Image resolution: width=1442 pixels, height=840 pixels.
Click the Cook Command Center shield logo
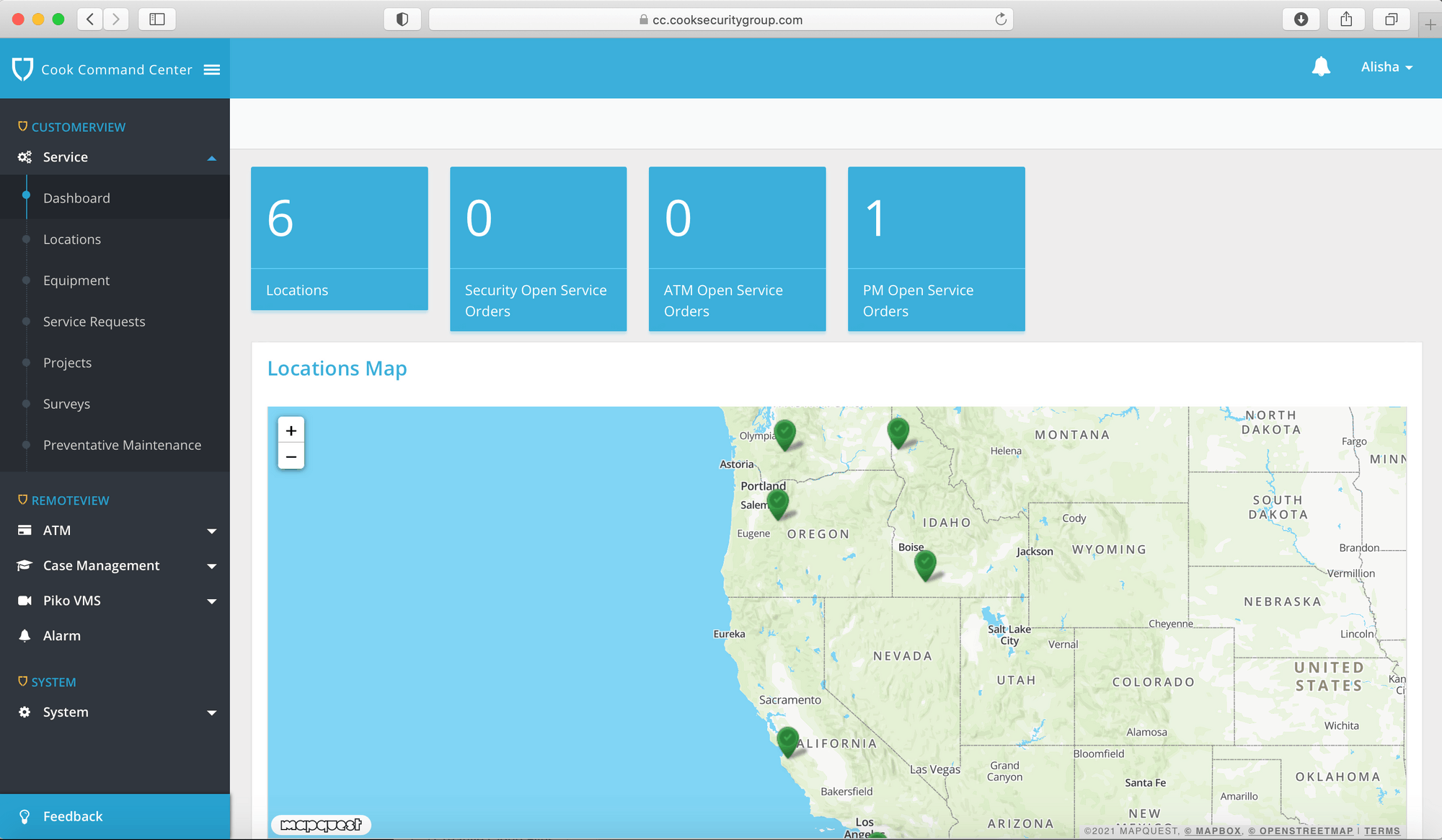pyautogui.click(x=22, y=69)
